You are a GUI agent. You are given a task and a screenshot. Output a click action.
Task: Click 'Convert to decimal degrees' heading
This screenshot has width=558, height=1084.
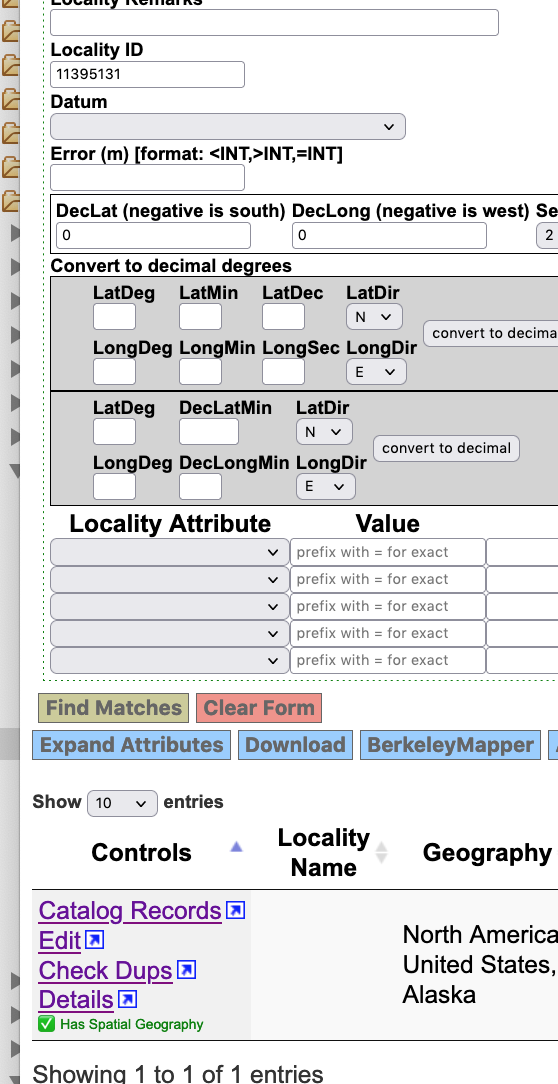[x=171, y=266]
